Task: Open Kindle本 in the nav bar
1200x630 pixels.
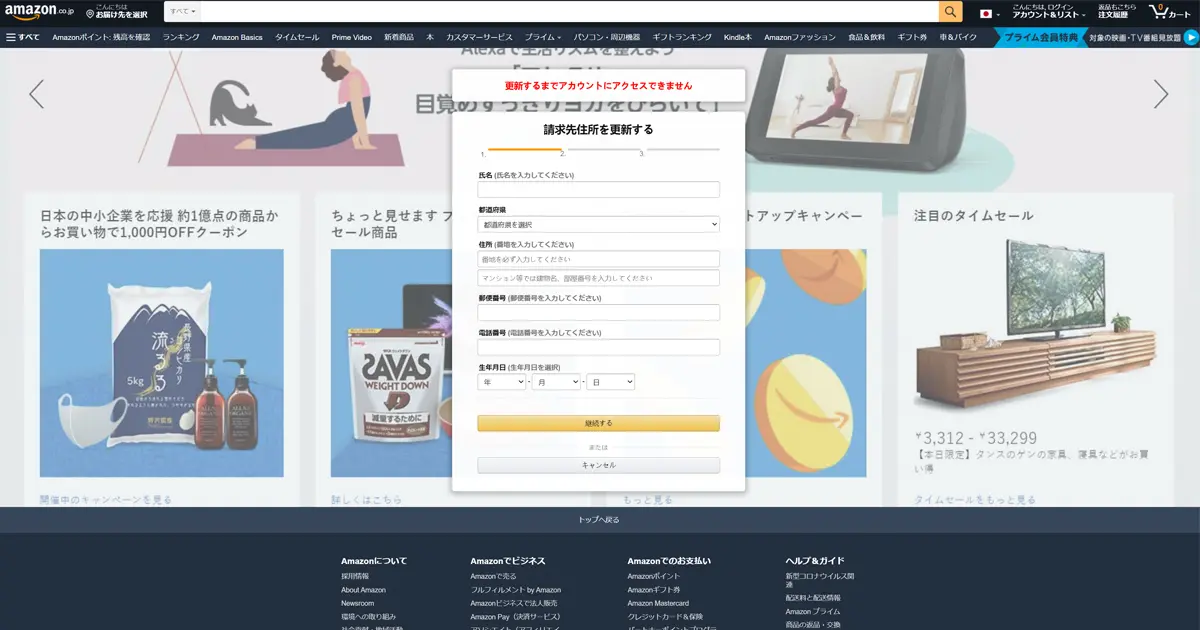Action: pos(738,37)
